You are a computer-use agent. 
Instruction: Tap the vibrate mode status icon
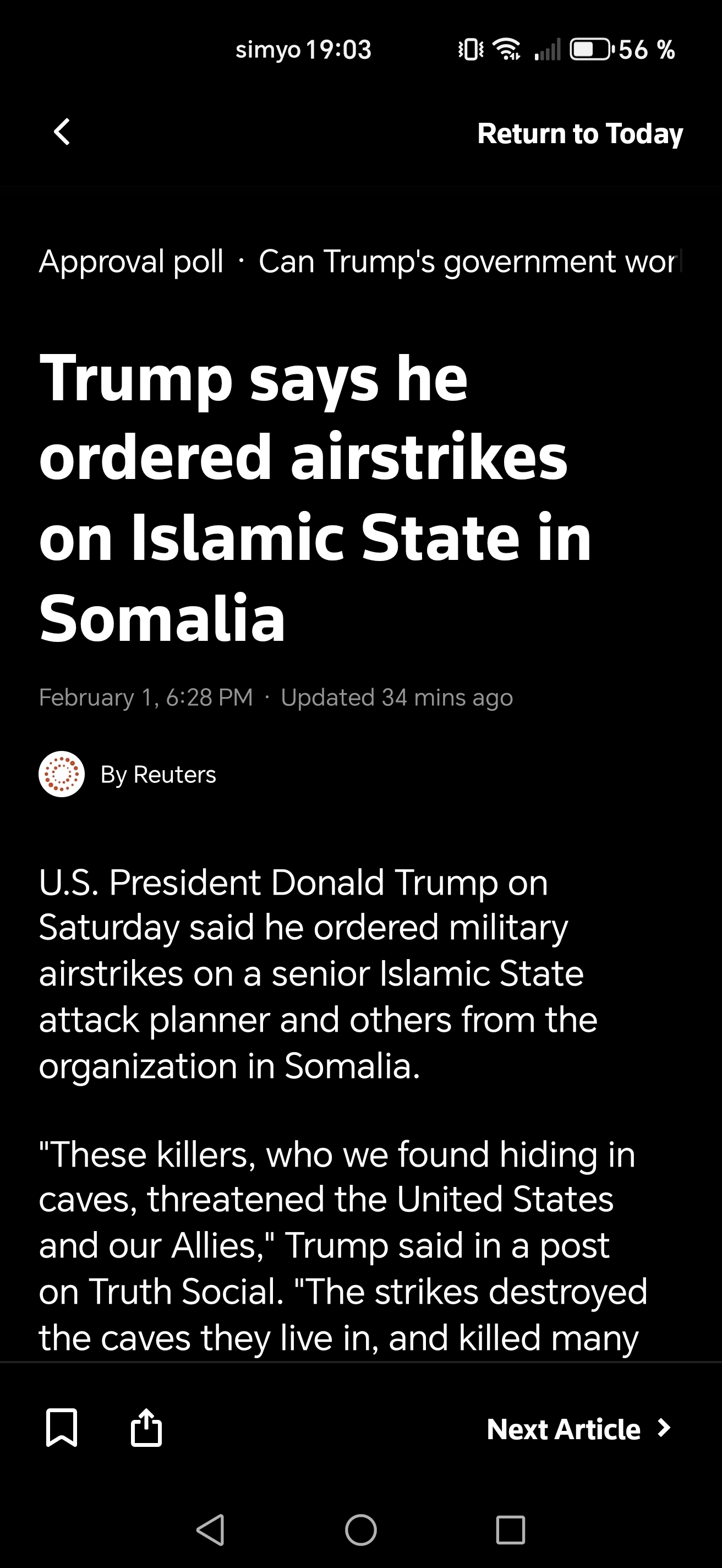[470, 50]
